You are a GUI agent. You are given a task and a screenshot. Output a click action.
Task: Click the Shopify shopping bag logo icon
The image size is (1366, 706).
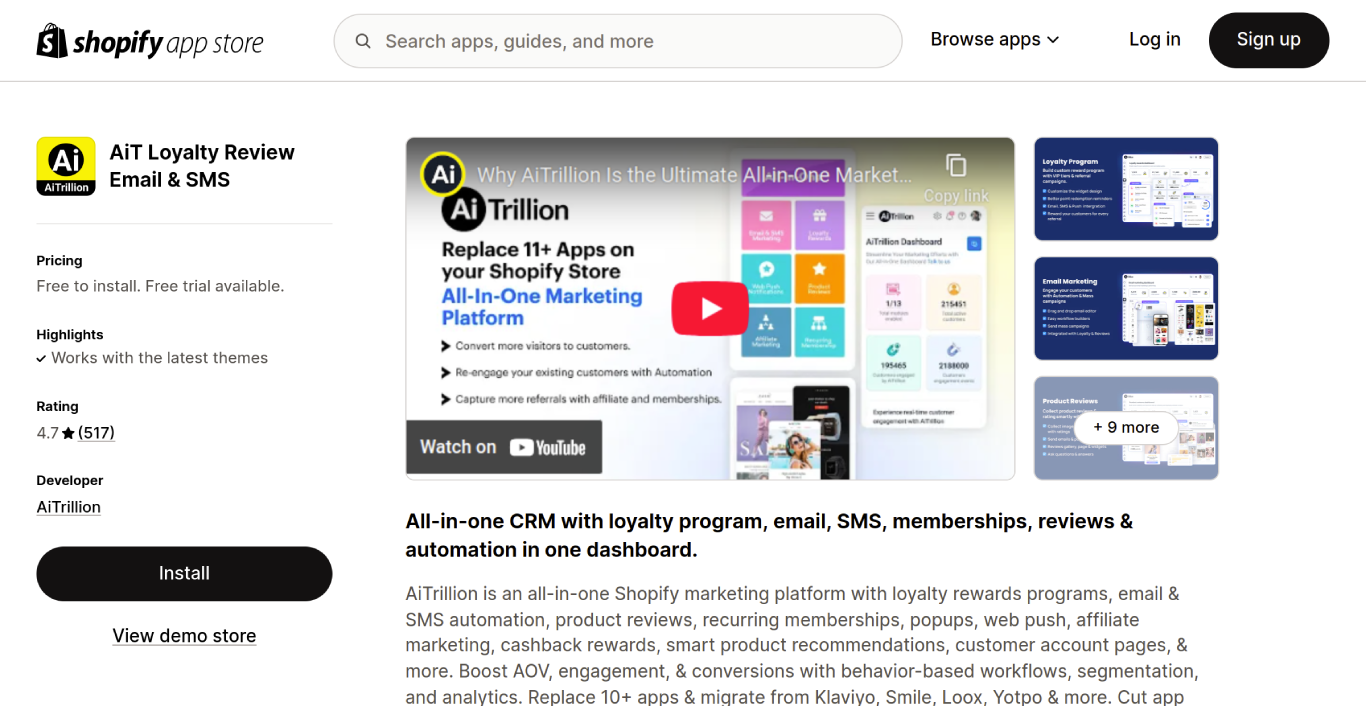pyautogui.click(x=52, y=41)
